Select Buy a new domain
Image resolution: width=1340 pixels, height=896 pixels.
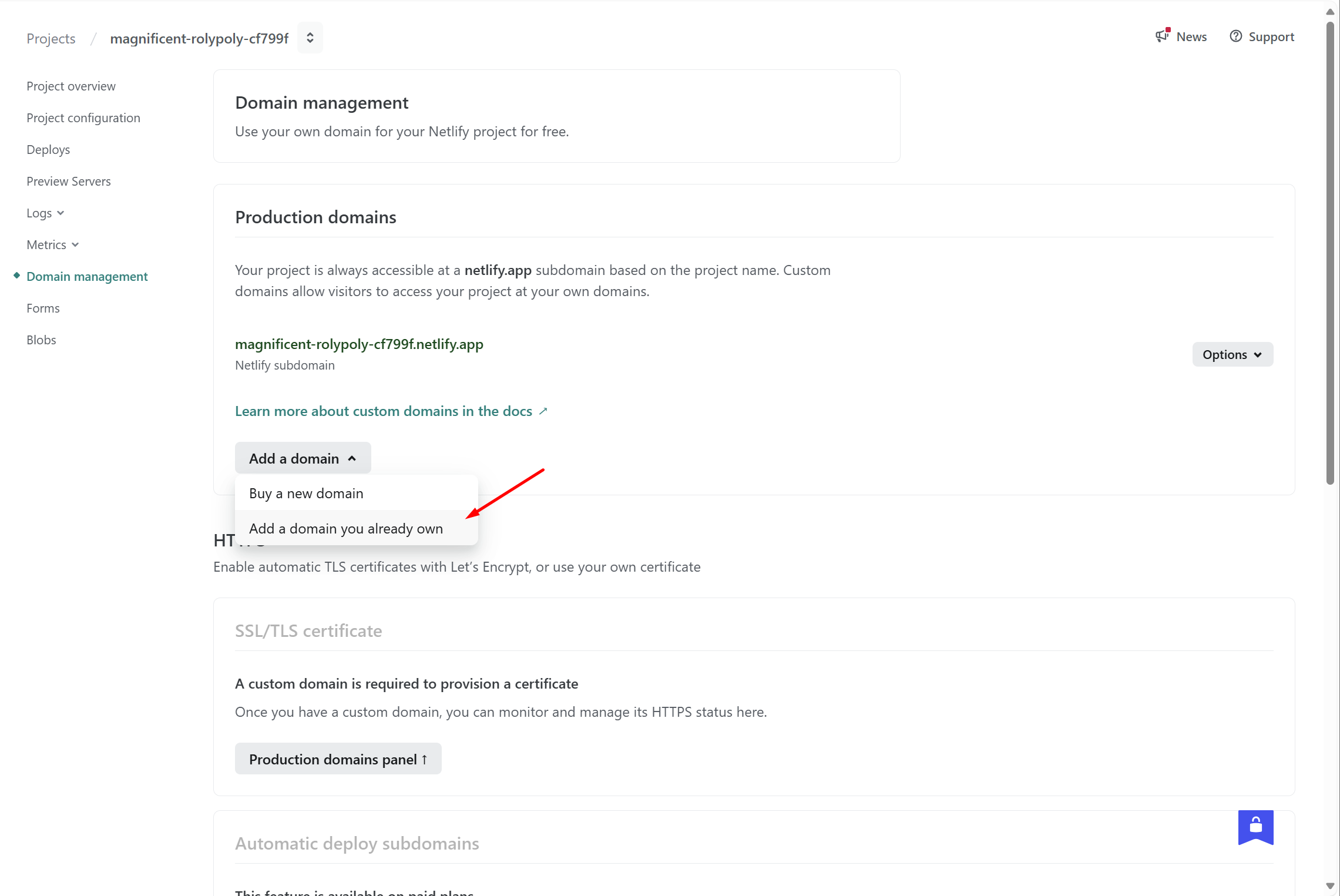[306, 494]
